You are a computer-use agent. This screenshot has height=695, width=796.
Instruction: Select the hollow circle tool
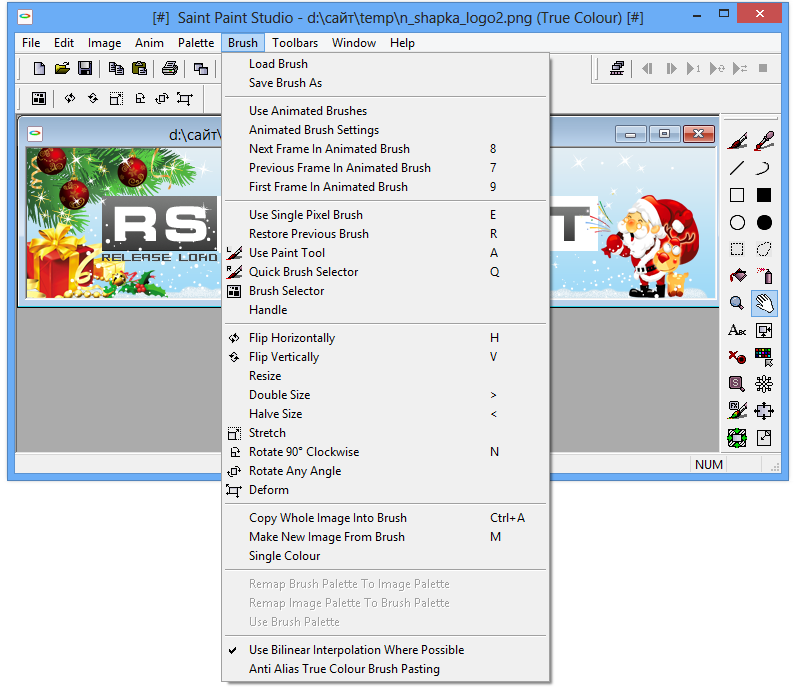click(737, 223)
